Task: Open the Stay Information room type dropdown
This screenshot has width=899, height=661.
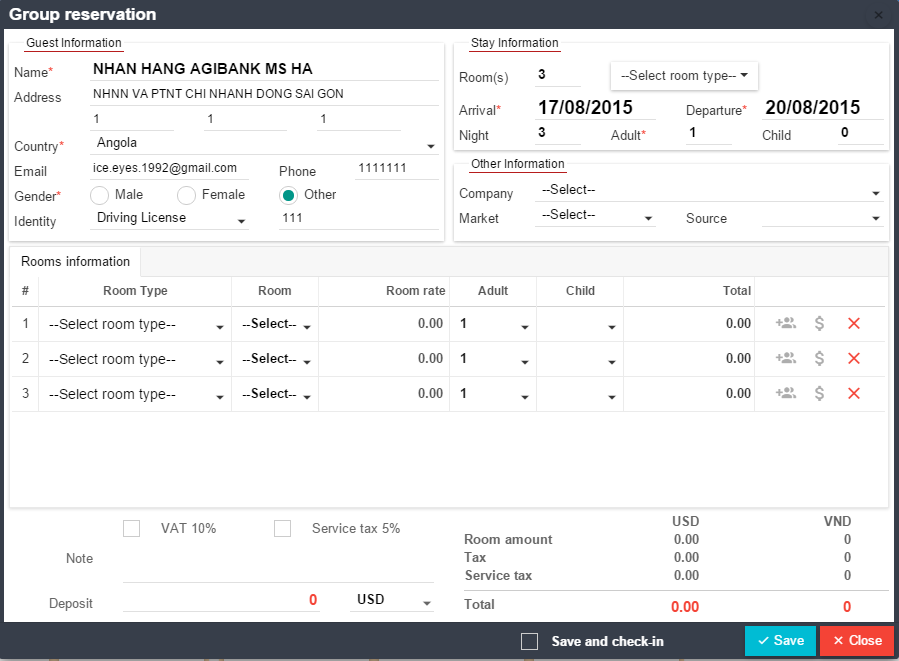Action: tap(684, 76)
